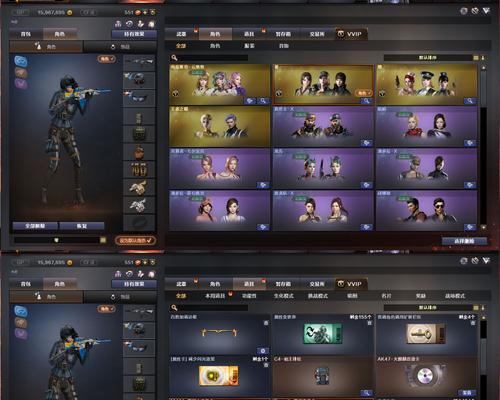Open the trading tab left of upper VVIP
This screenshot has width=500, height=400.
(x=317, y=34)
